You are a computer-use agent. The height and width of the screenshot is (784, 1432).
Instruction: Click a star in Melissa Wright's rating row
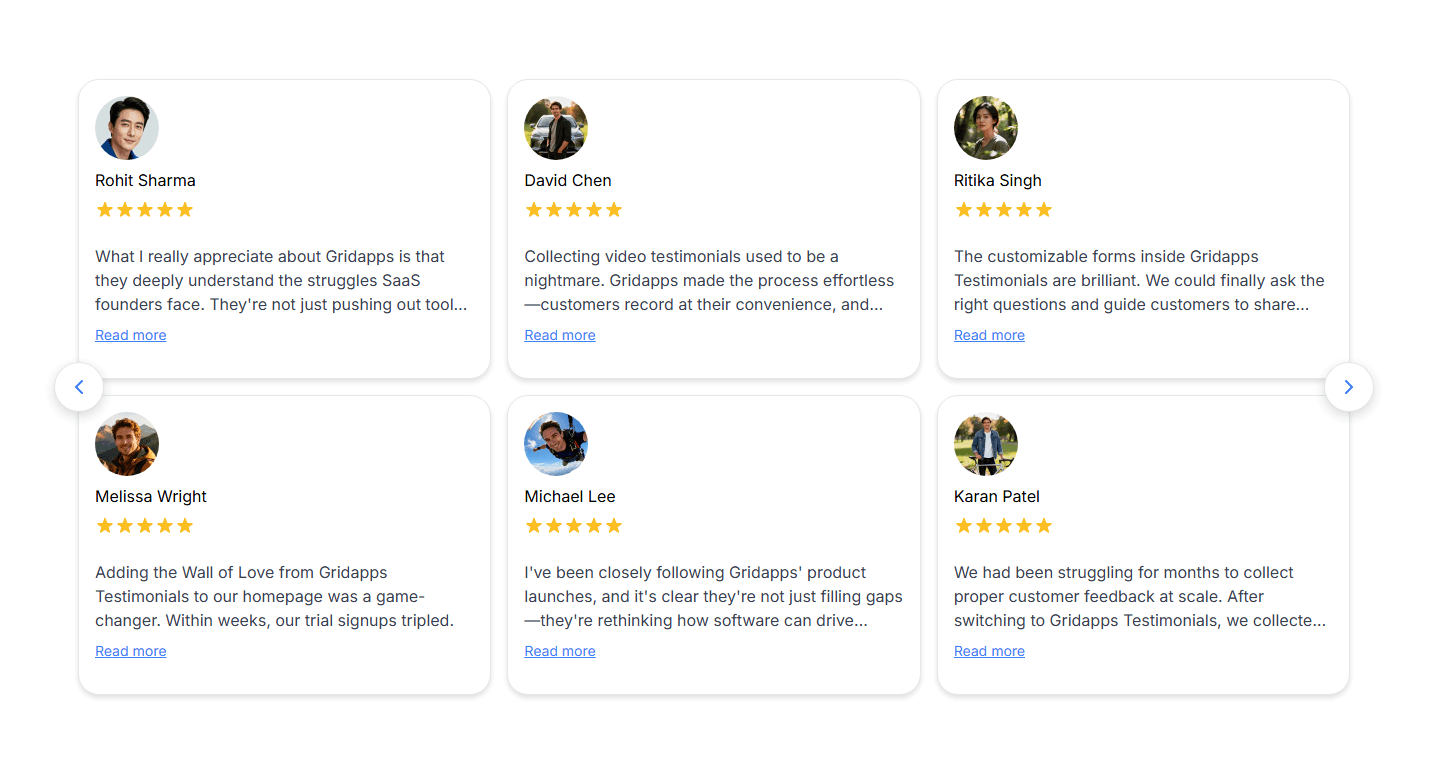point(144,525)
